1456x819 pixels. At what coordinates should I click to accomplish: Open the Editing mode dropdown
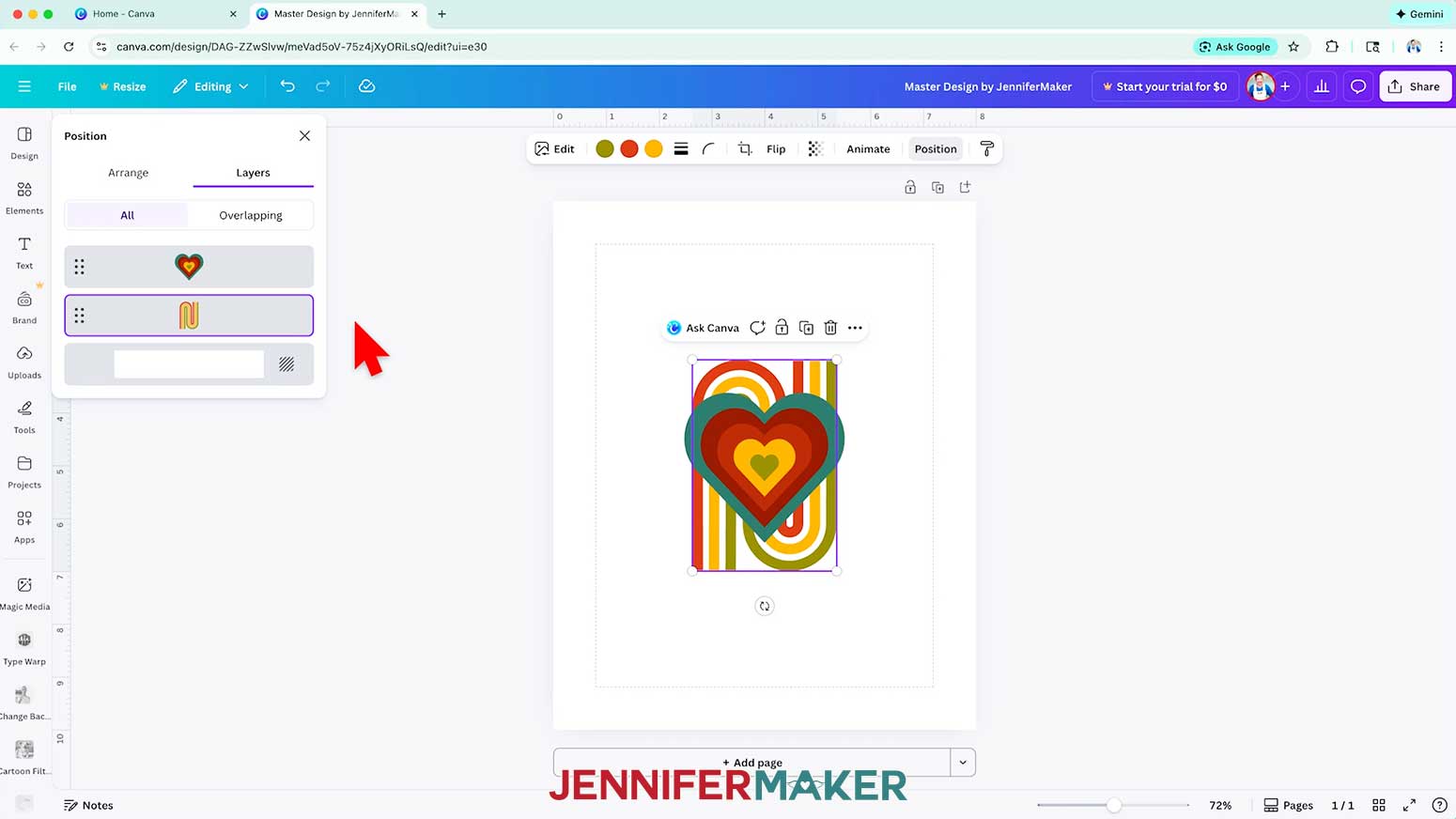[210, 86]
